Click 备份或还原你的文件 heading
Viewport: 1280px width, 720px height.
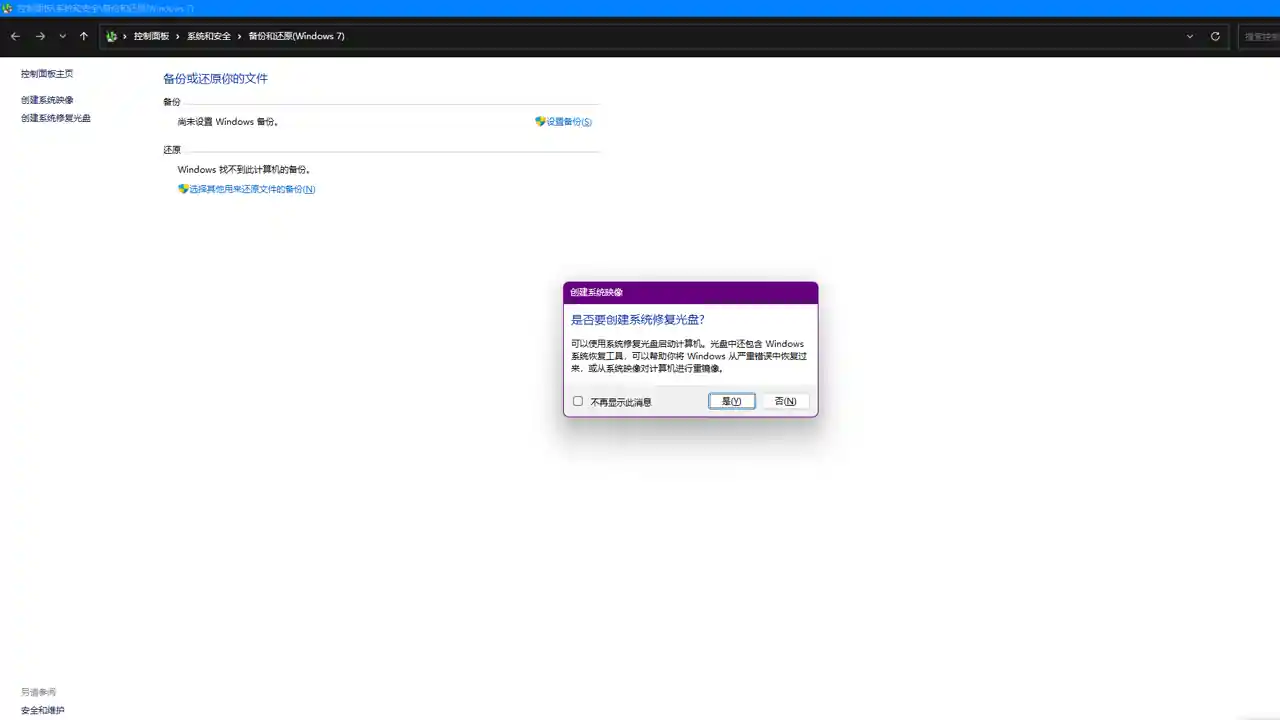pyautogui.click(x=216, y=78)
